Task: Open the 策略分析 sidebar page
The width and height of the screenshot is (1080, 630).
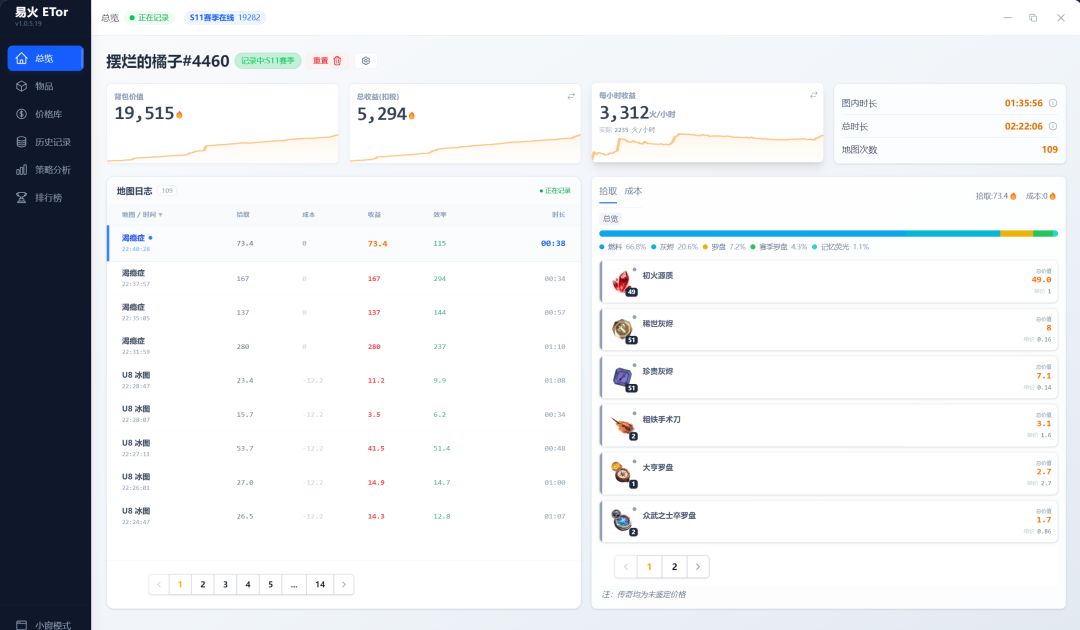Action: pyautogui.click(x=45, y=170)
